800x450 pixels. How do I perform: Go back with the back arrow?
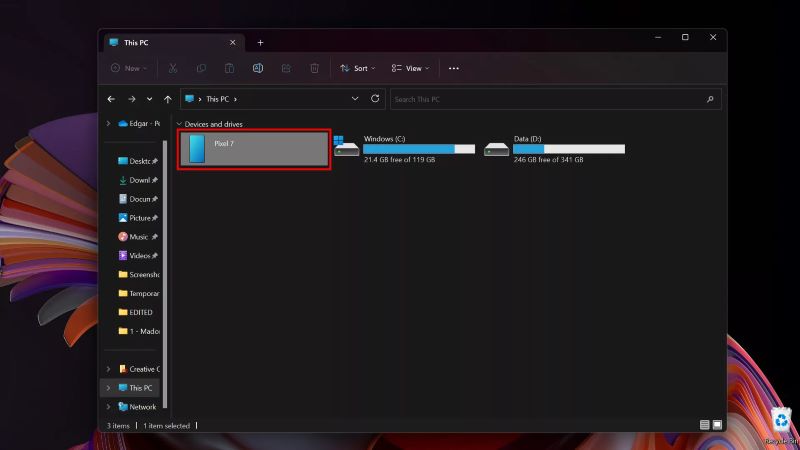[111, 99]
